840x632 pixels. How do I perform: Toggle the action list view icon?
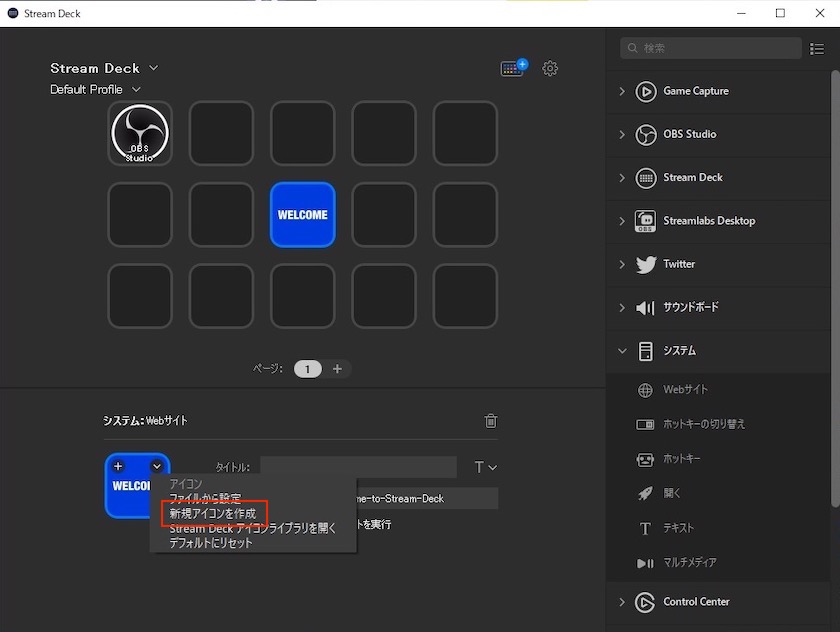pos(817,49)
